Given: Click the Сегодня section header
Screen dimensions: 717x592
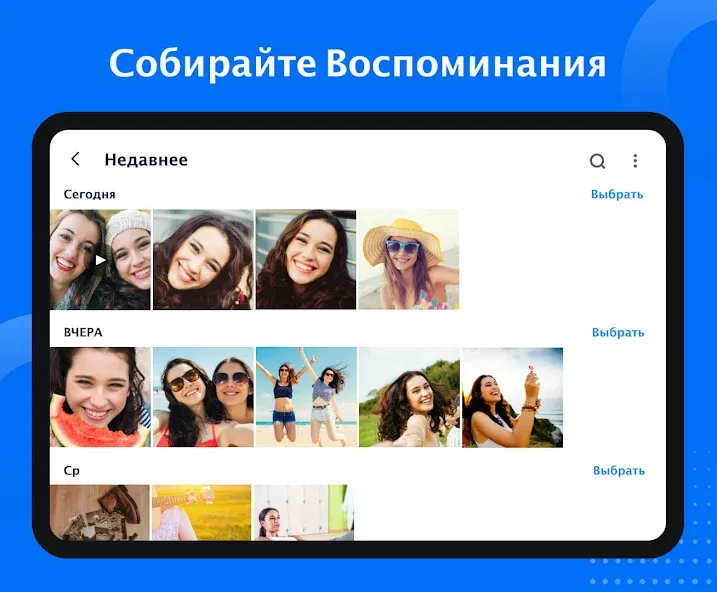Looking at the screenshot, I should [90, 194].
